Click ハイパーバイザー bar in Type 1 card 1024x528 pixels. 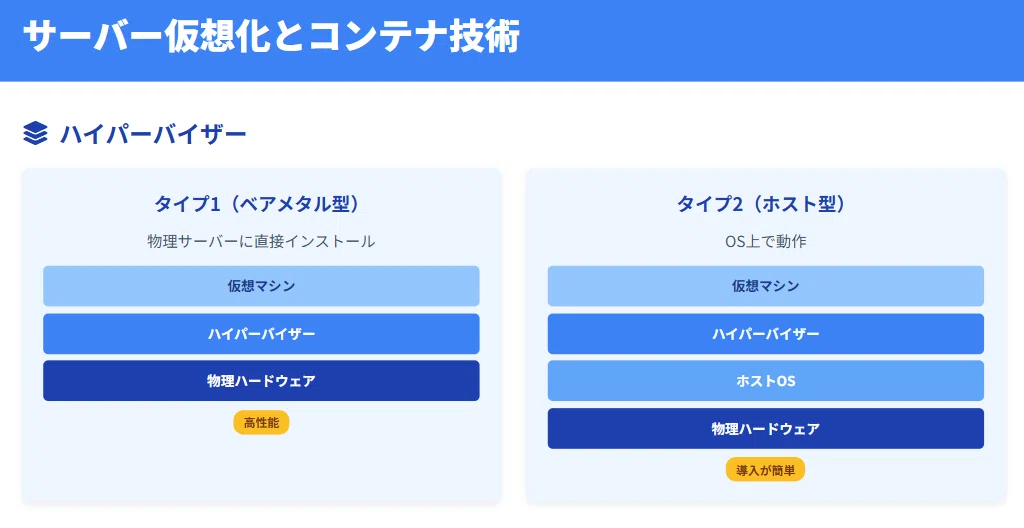point(261,333)
